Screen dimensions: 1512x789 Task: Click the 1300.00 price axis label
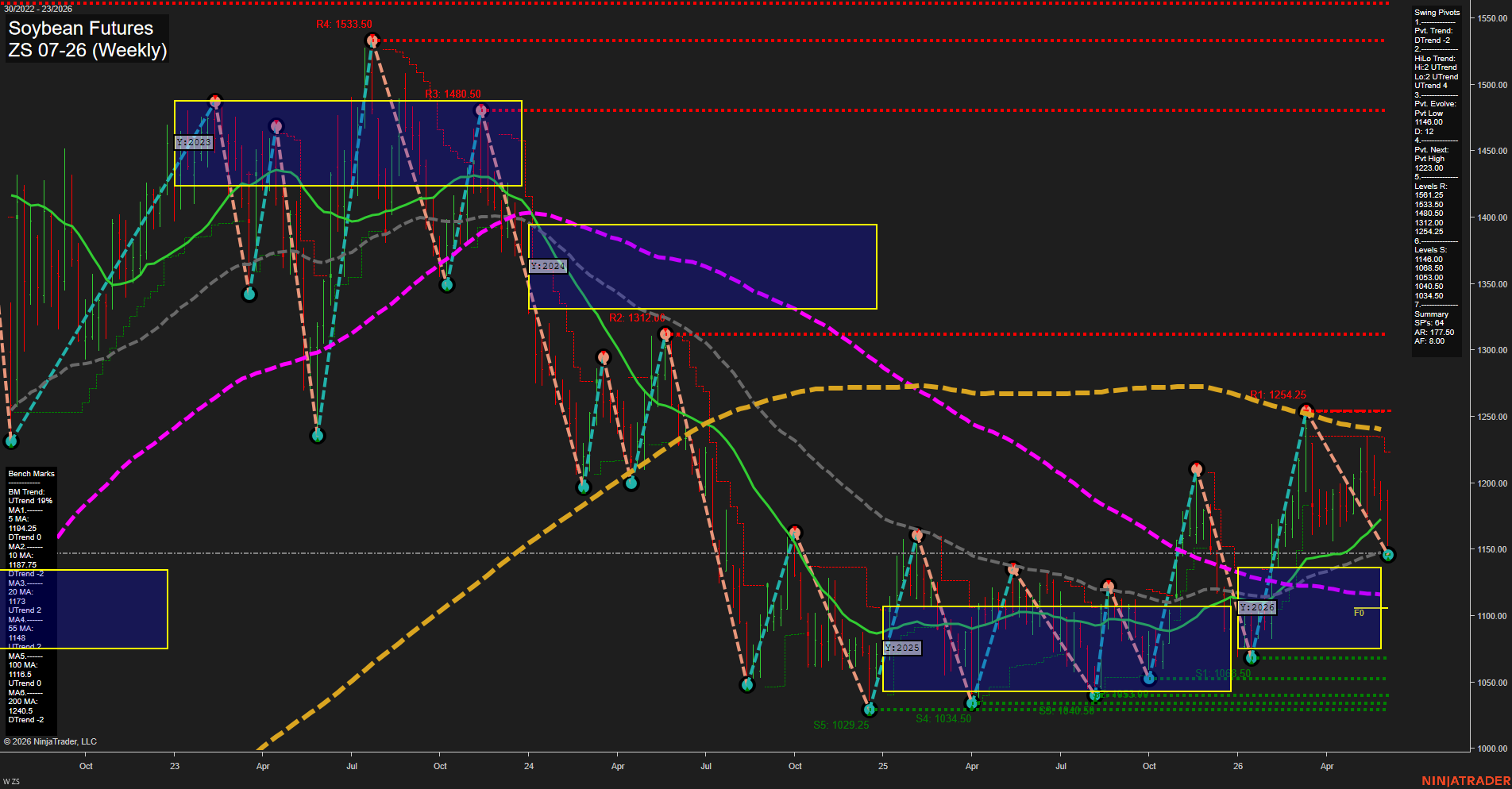coord(1492,350)
